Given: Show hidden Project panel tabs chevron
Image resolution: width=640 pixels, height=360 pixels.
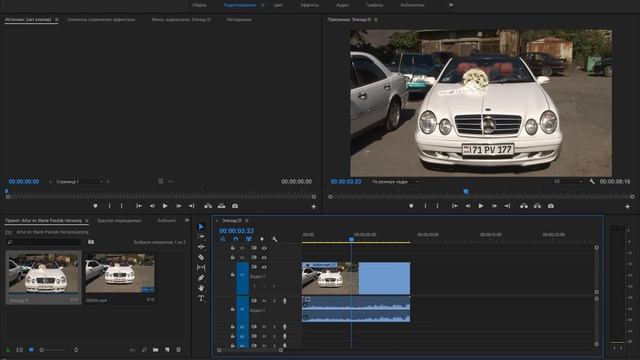Looking at the screenshot, I should [x=187, y=220].
